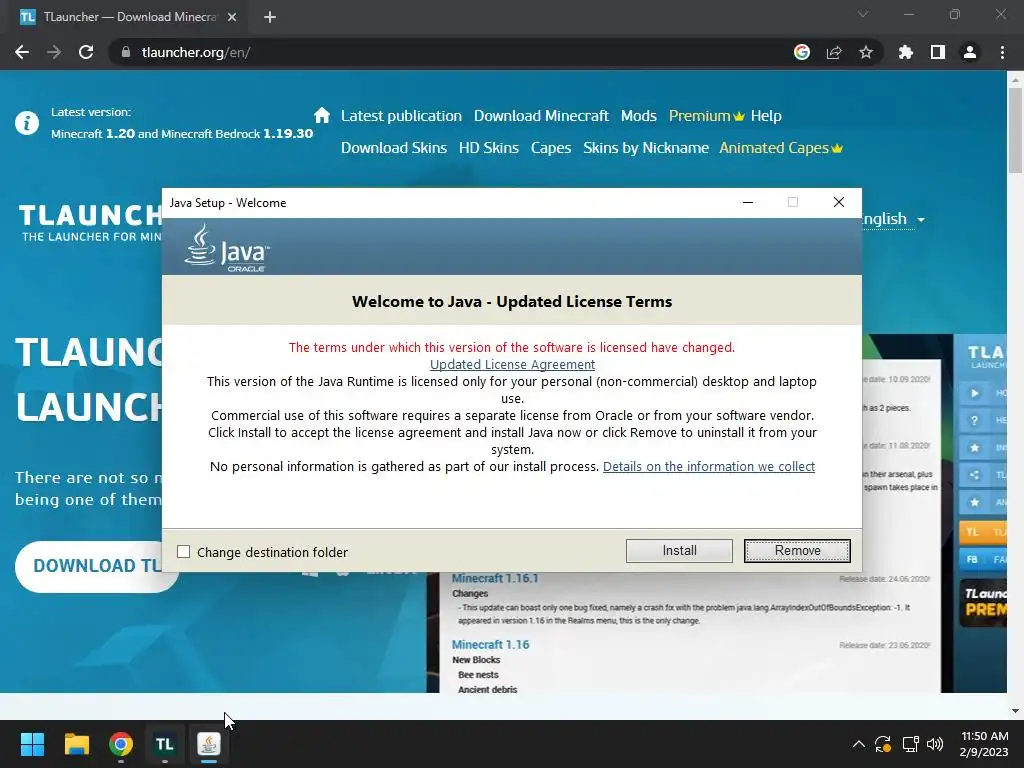Show hidden system tray icons

point(859,744)
